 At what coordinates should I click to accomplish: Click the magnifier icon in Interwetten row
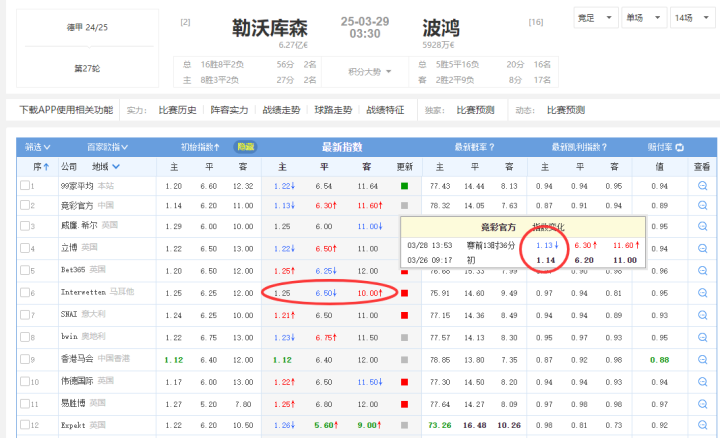(x=702, y=294)
